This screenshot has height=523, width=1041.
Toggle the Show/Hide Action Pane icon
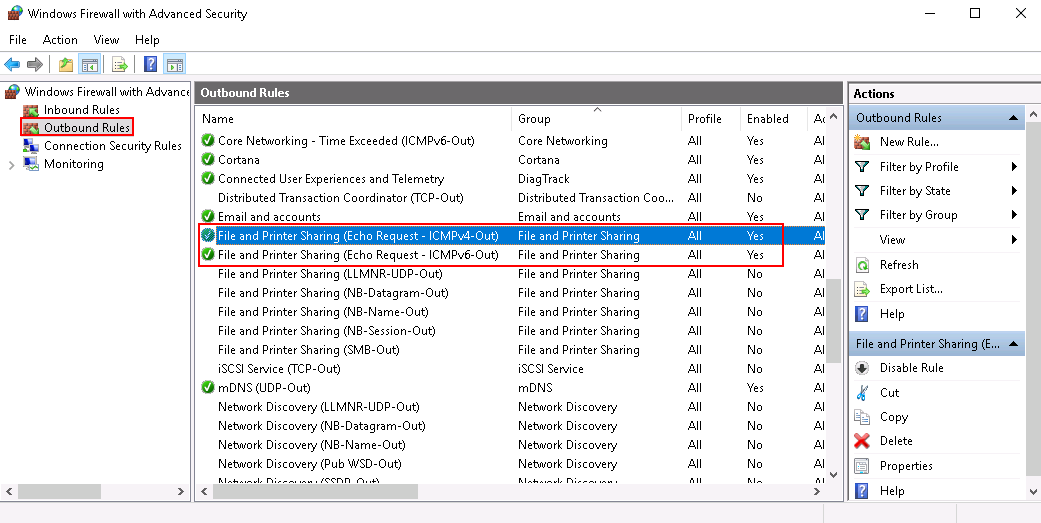(x=175, y=64)
